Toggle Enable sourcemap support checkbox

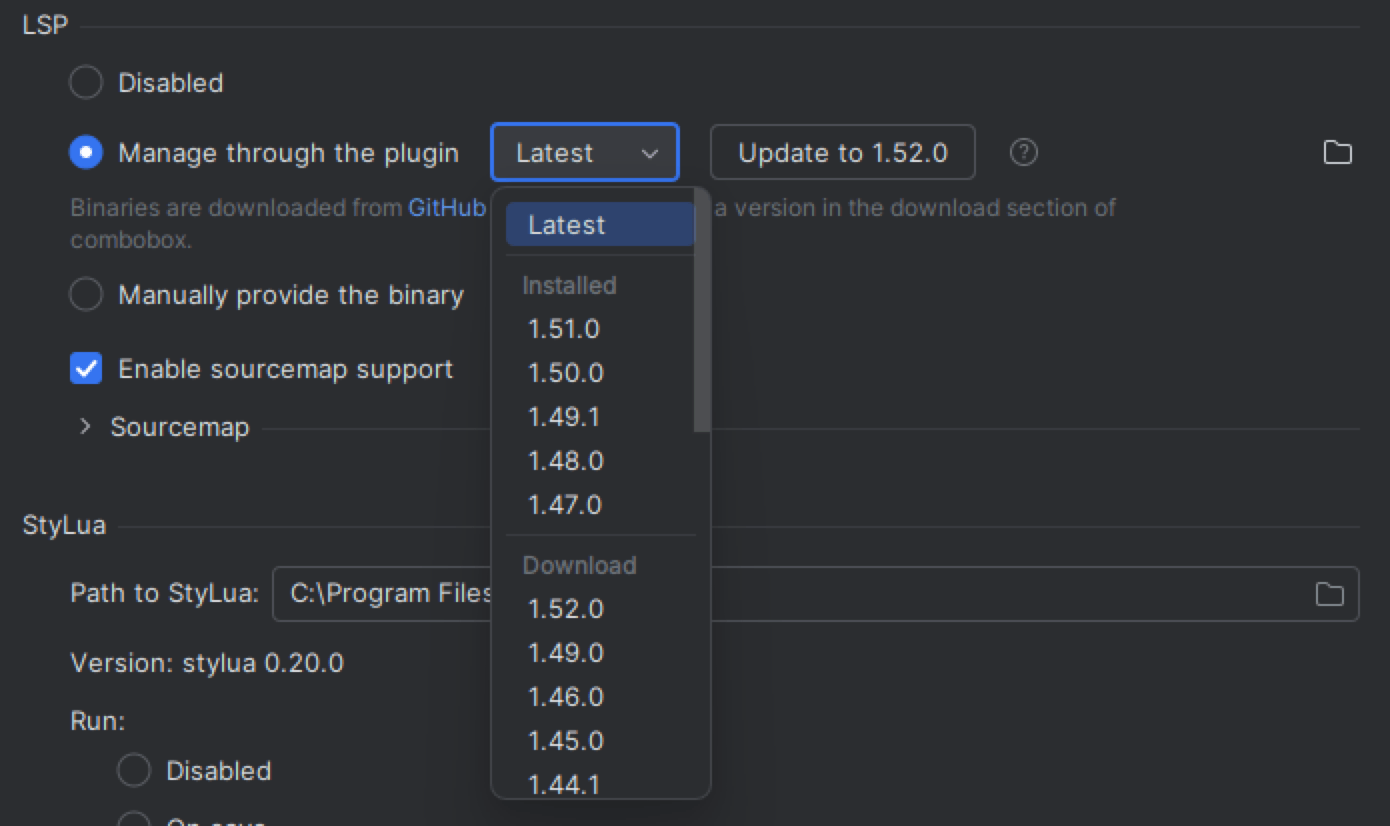pos(86,369)
